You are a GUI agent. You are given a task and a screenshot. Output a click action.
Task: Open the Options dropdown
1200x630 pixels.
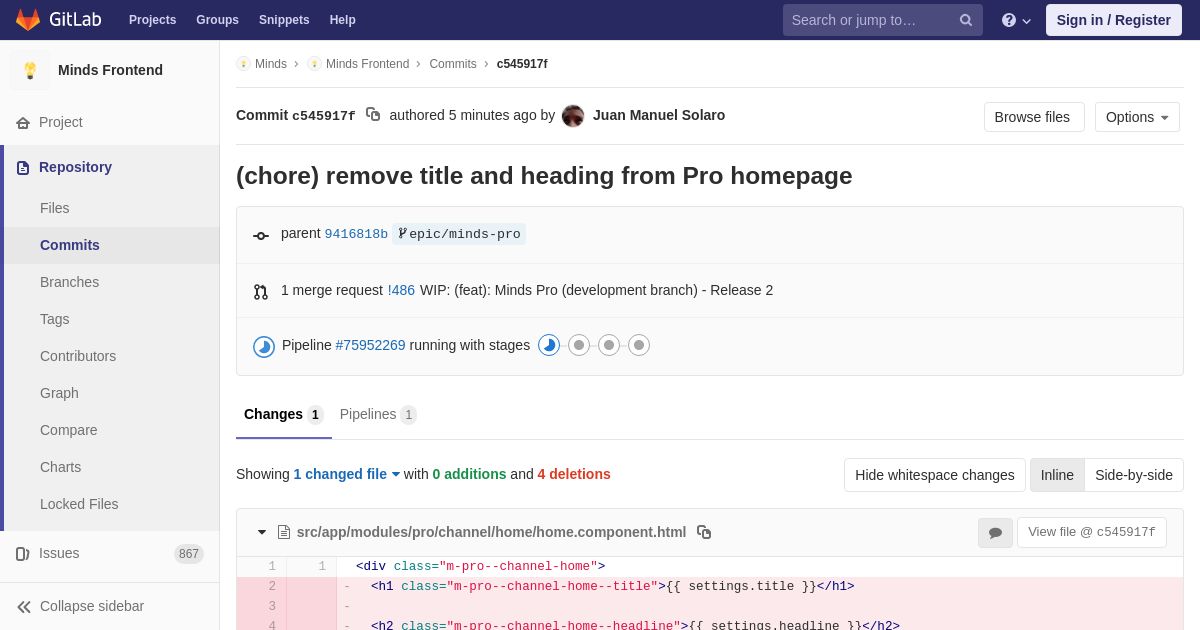pos(1137,117)
